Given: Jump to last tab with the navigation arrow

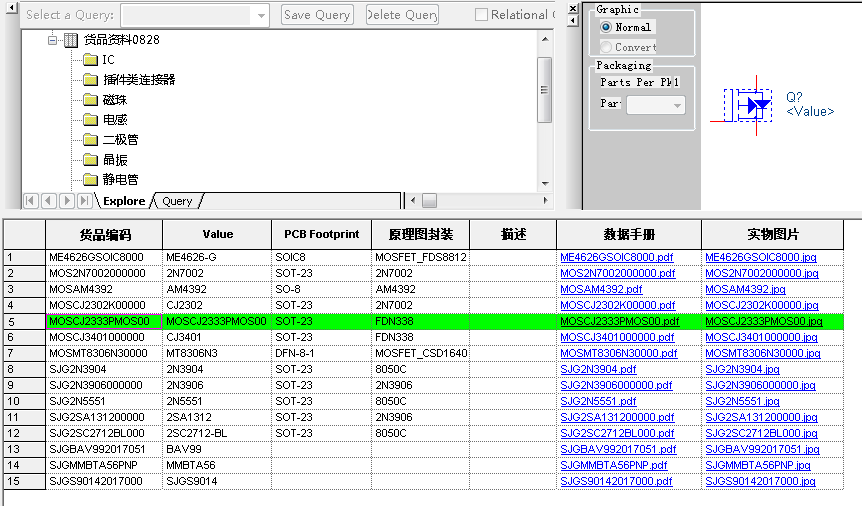Looking at the screenshot, I should (84, 201).
